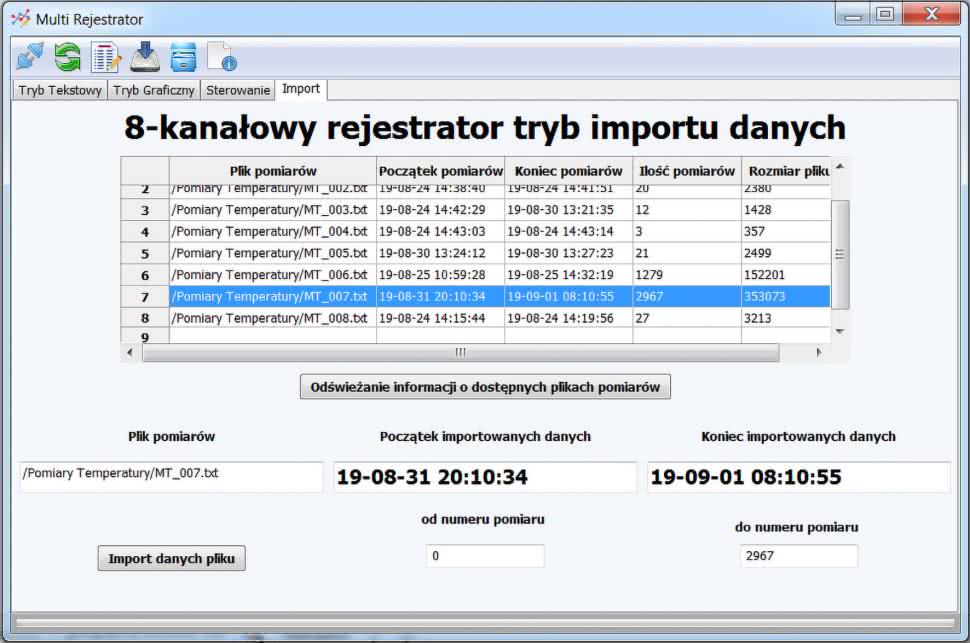Open the blue archive drawer icon
970x643 pixels.
(183, 57)
